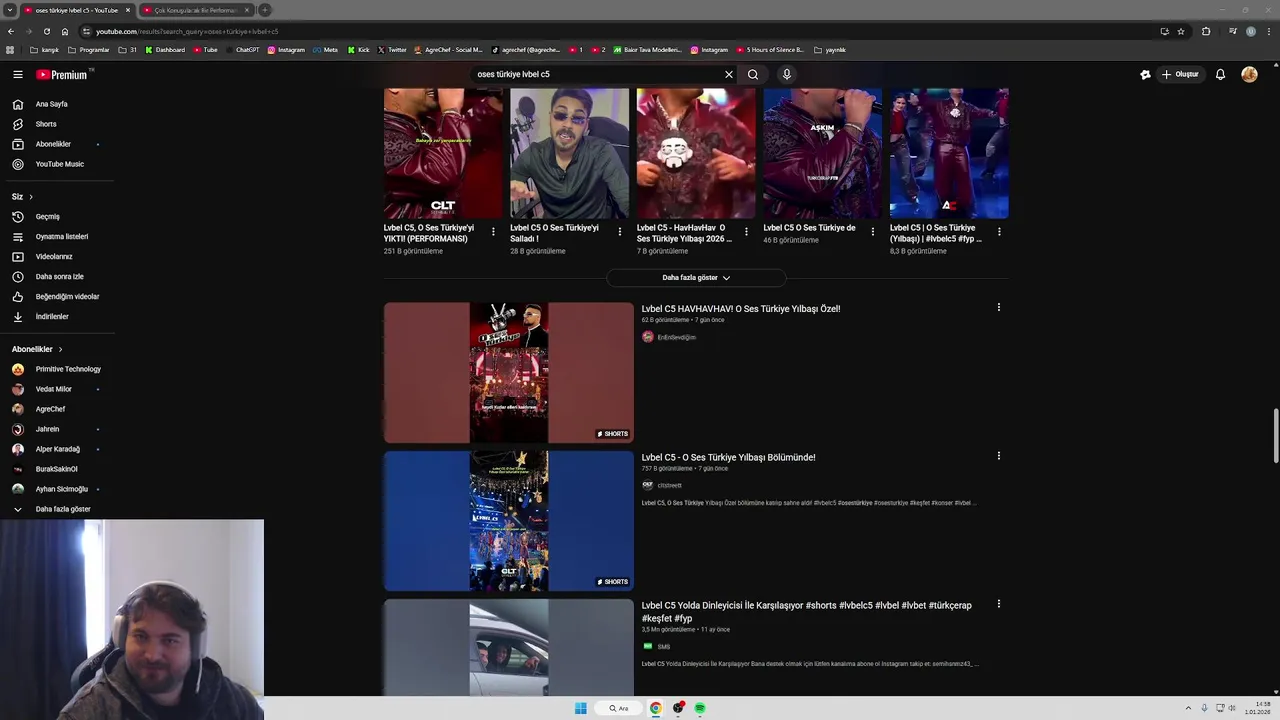Open the Kick bookmark
The height and width of the screenshot is (720, 1280).
point(359,50)
